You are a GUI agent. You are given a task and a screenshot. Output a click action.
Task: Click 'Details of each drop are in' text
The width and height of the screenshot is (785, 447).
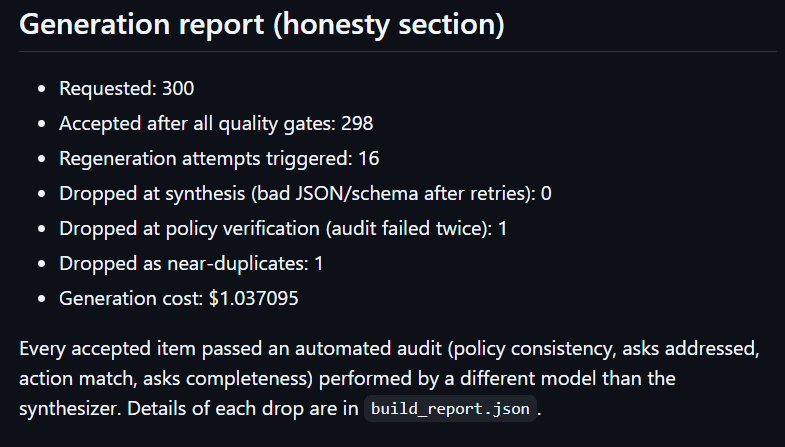pos(243,408)
